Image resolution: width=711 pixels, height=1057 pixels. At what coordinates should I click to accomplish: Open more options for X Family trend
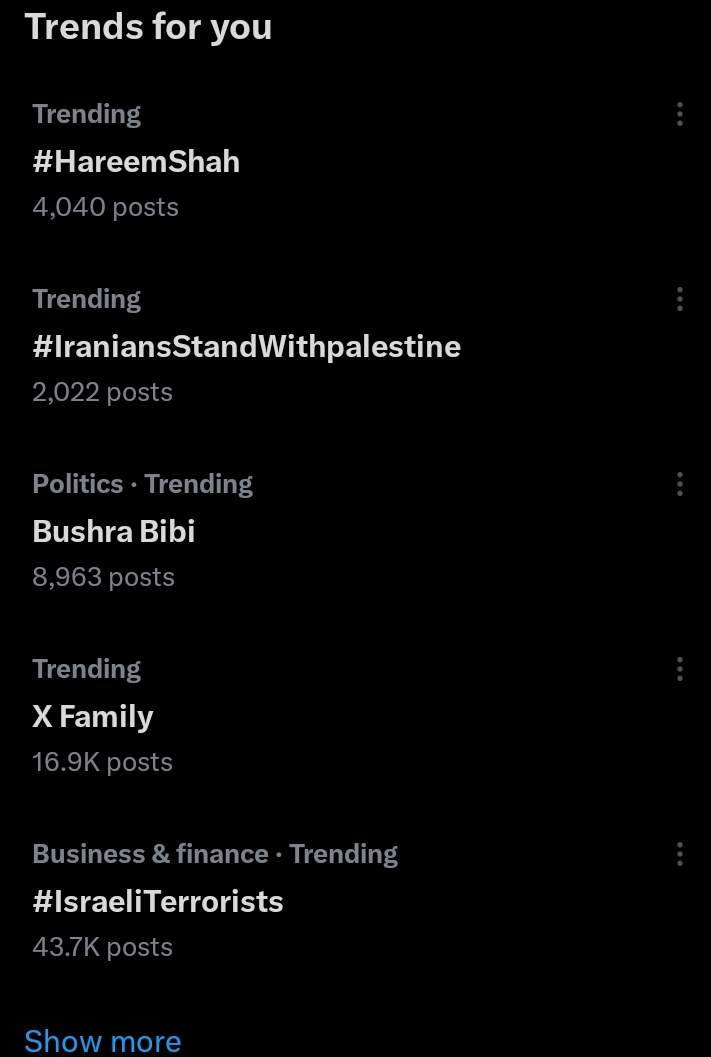coord(679,669)
